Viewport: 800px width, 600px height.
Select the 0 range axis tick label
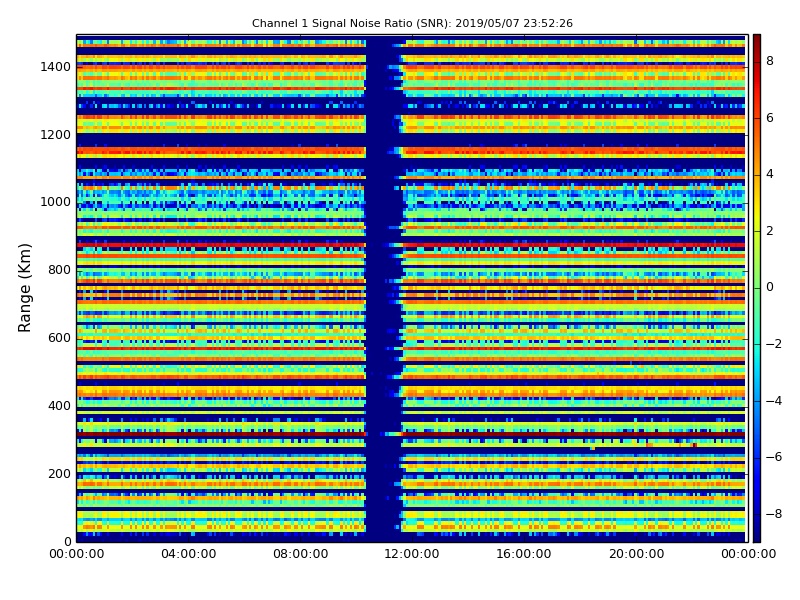click(67, 541)
